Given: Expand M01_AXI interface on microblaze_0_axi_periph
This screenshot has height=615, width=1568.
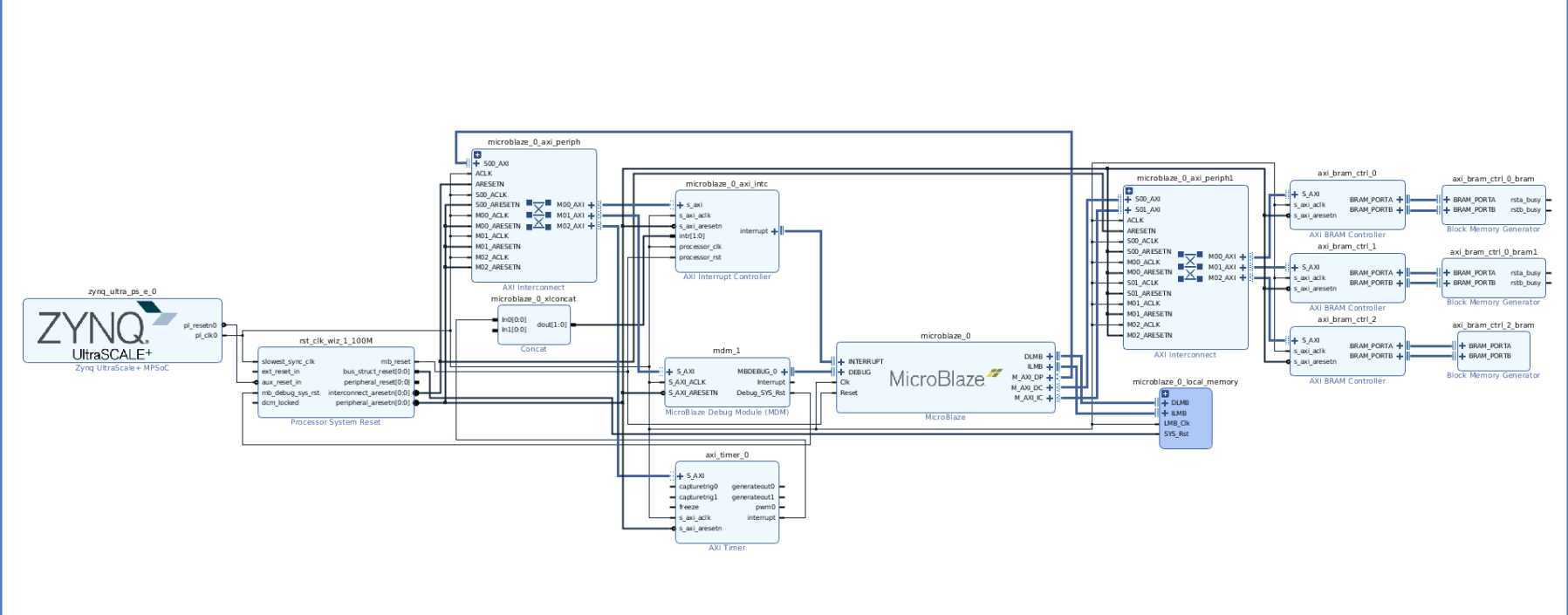Looking at the screenshot, I should click(592, 215).
